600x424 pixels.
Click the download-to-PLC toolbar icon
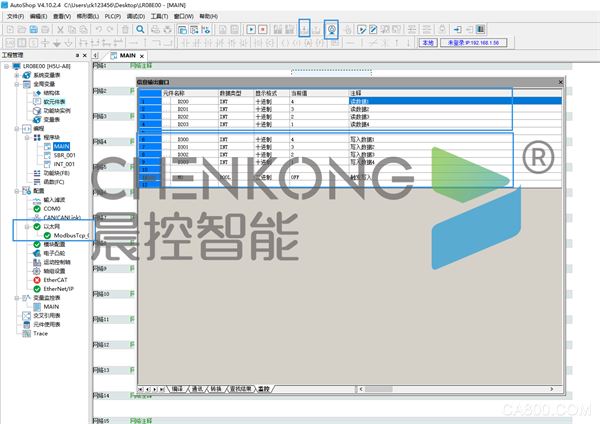[x=304, y=30]
